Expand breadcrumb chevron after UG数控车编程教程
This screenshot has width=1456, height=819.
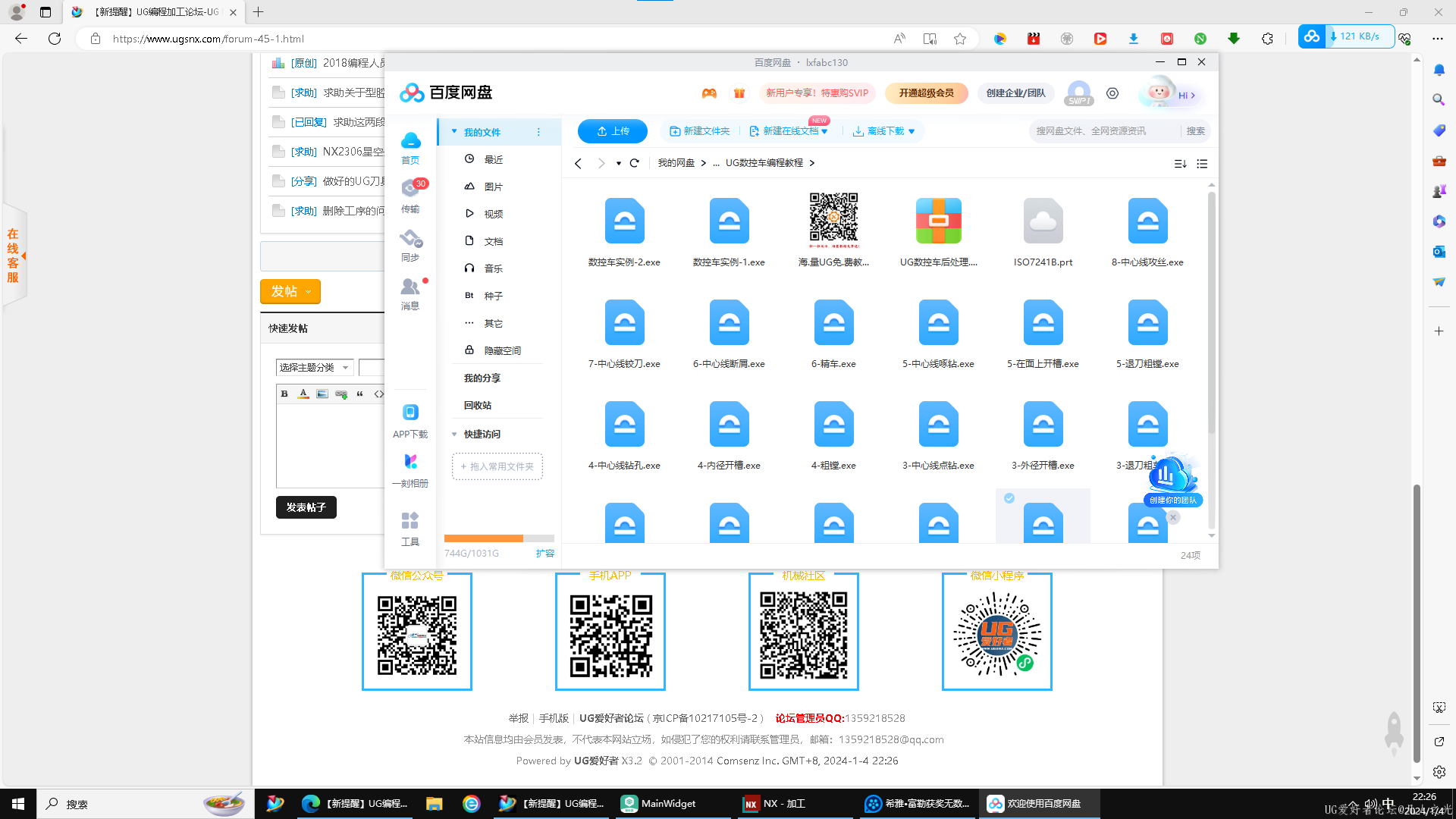(812, 163)
